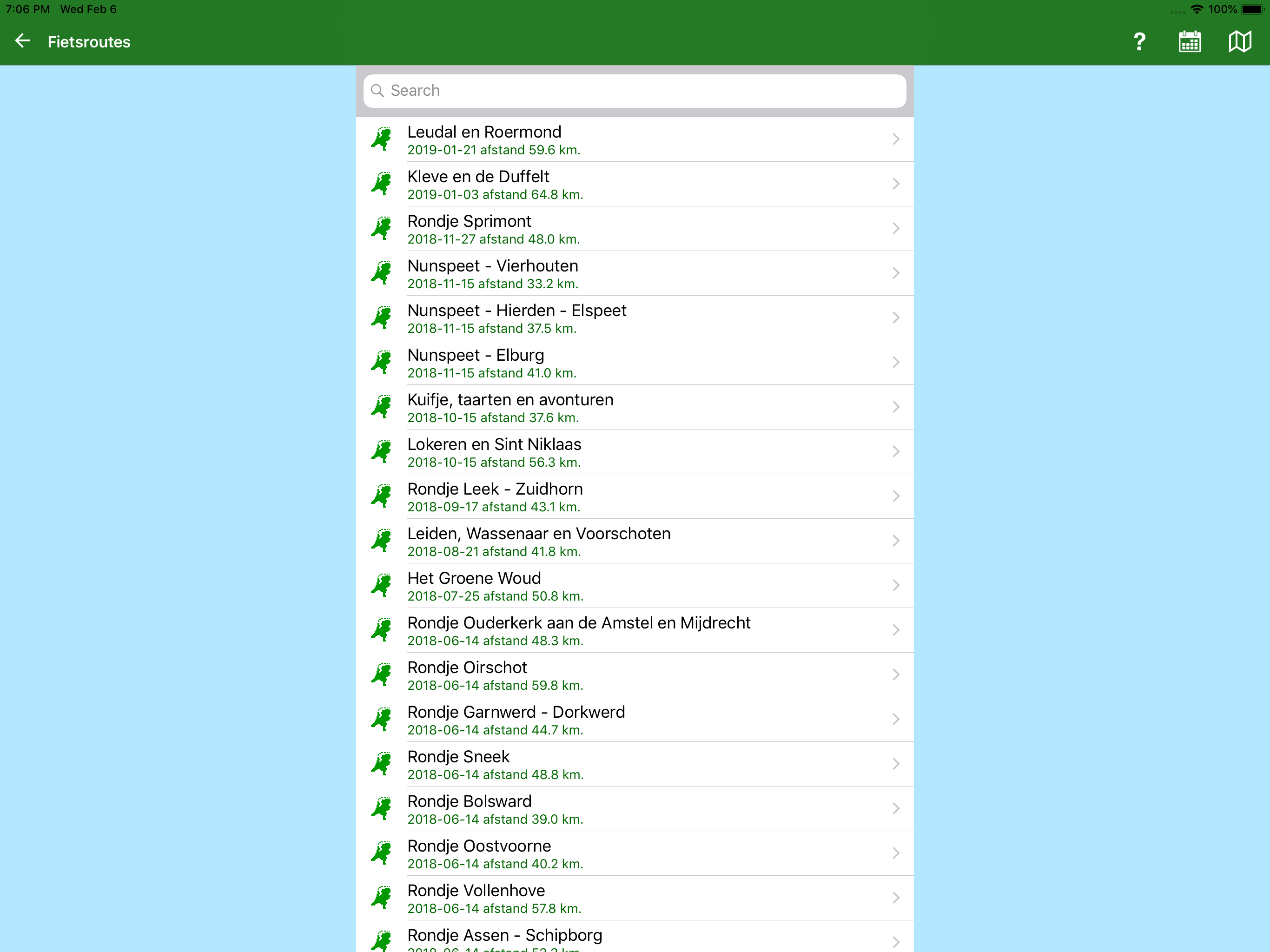Viewport: 1270px width, 952px height.
Task: Open the map view icon
Action: point(1240,41)
